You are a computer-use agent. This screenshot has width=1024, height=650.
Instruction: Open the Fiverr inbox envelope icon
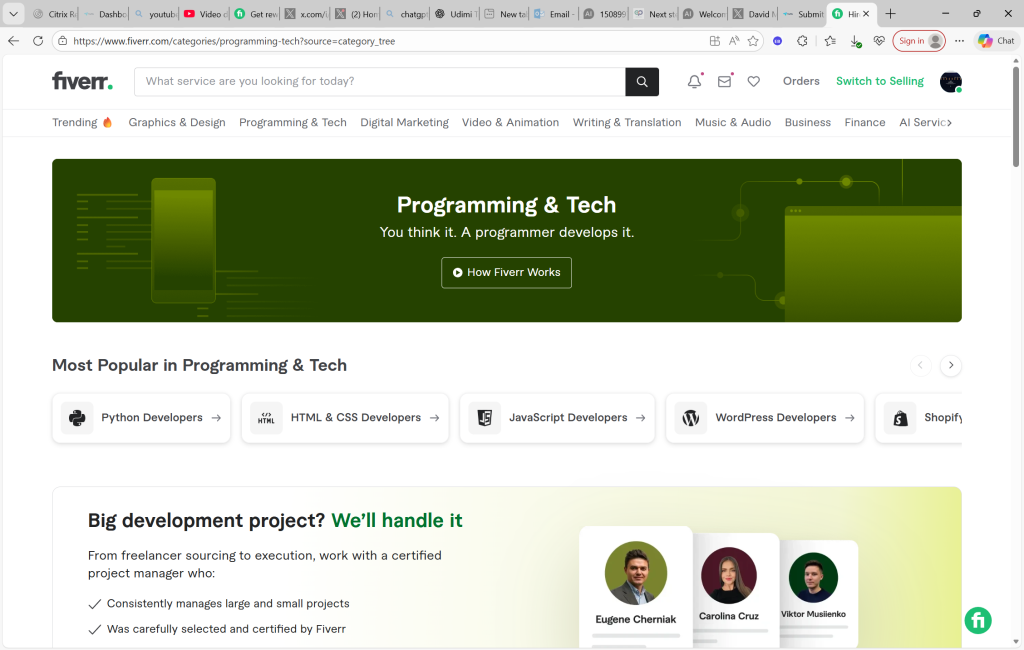(x=724, y=82)
